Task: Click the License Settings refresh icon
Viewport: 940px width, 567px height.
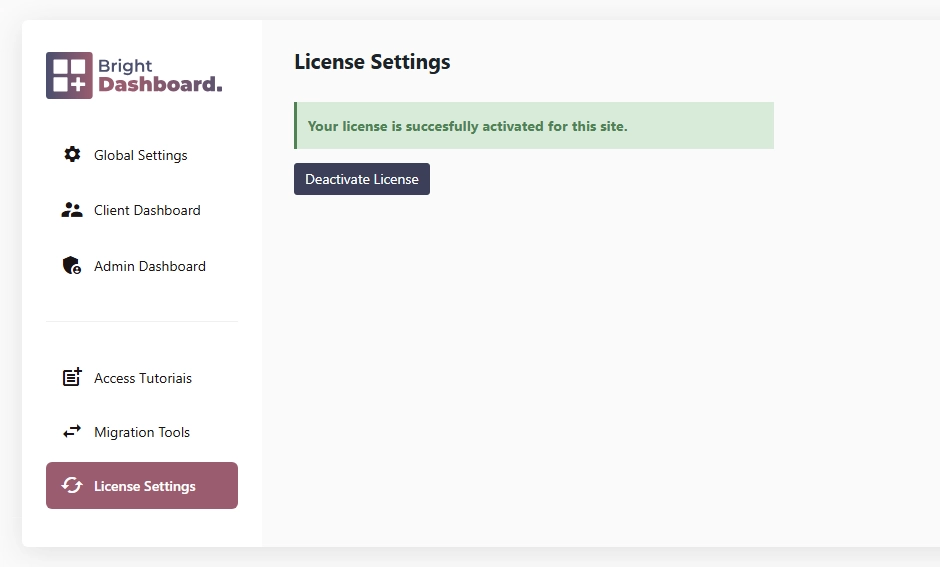Action: [x=72, y=485]
